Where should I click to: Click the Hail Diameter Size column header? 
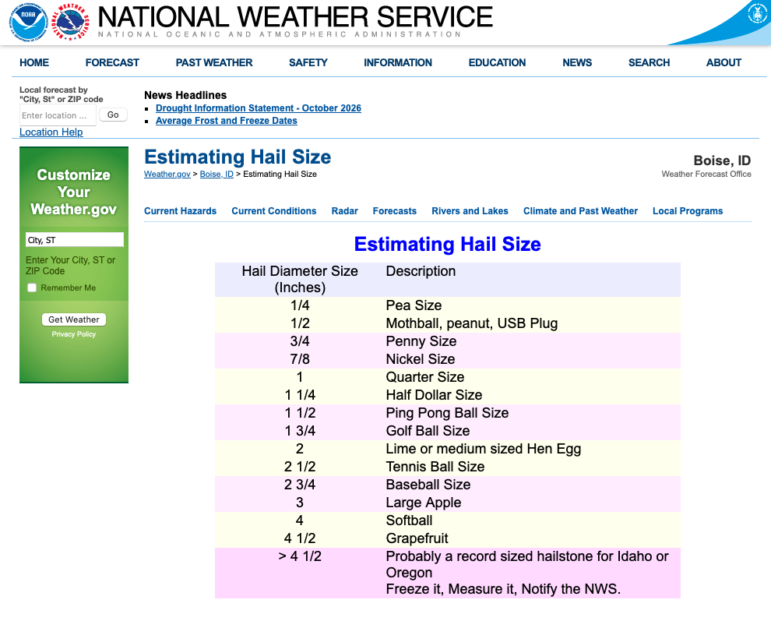(300, 279)
